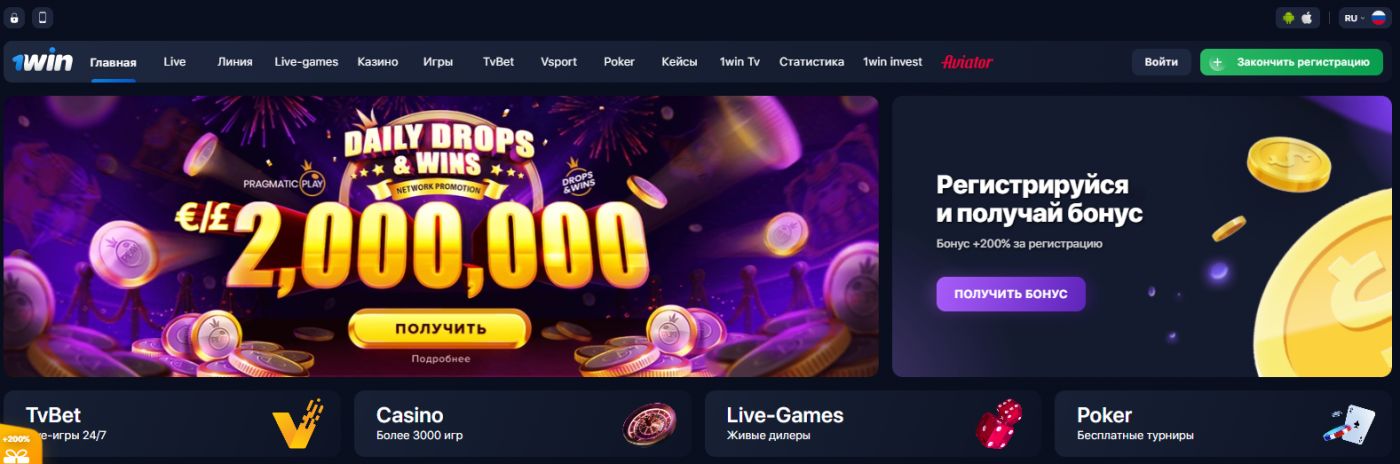Go to the Казино section
Image resolution: width=1400 pixels, height=464 pixels.
coord(378,62)
